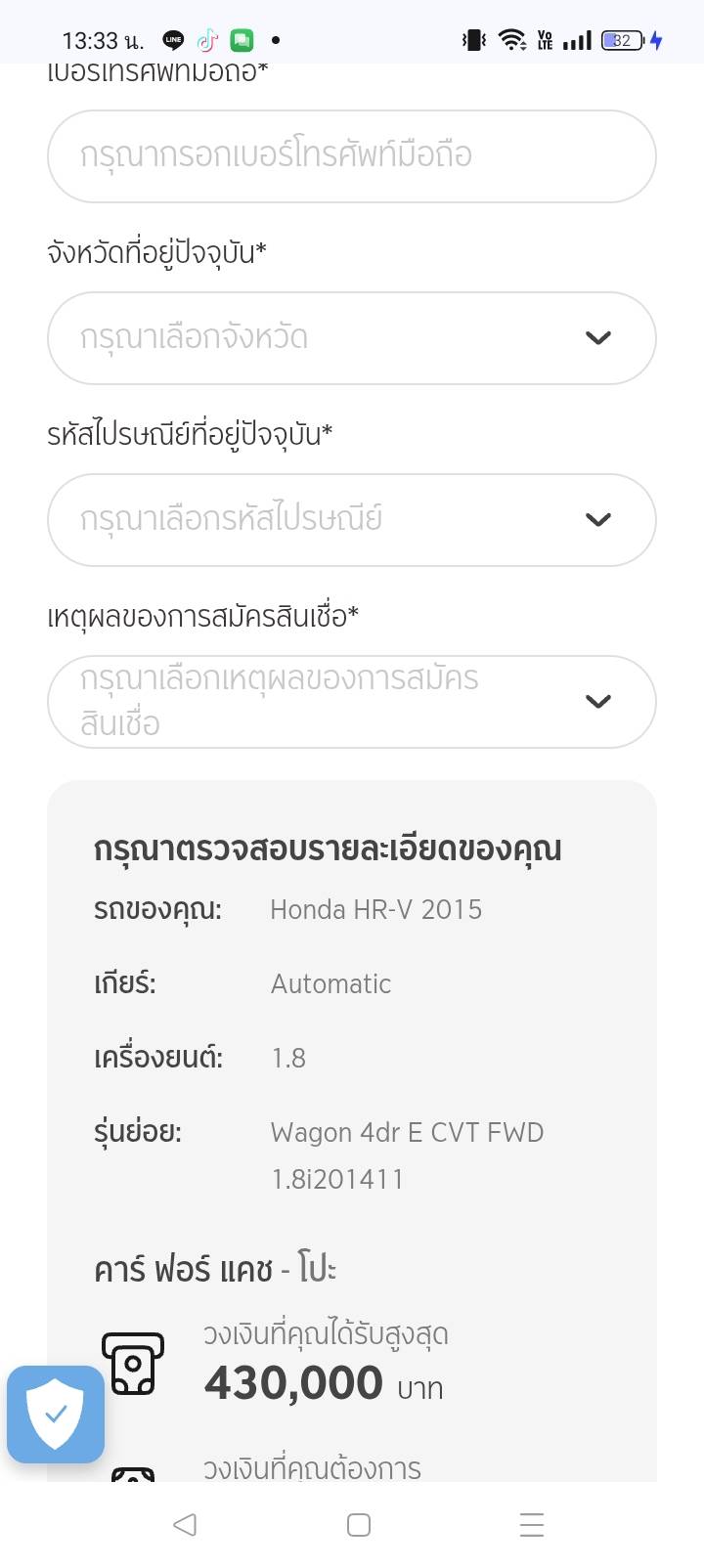Expand loan reason list using chevron arrow
704x1568 pixels.
(597, 702)
